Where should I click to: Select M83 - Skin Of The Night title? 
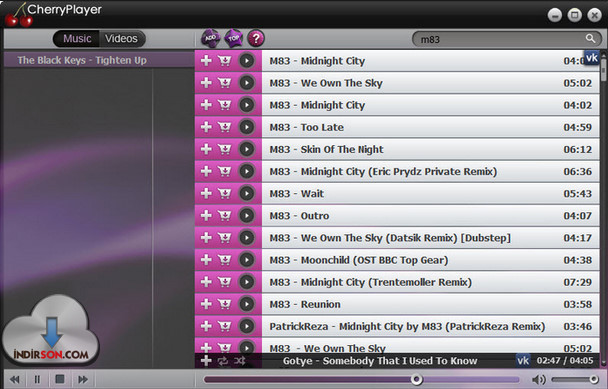[x=326, y=149]
